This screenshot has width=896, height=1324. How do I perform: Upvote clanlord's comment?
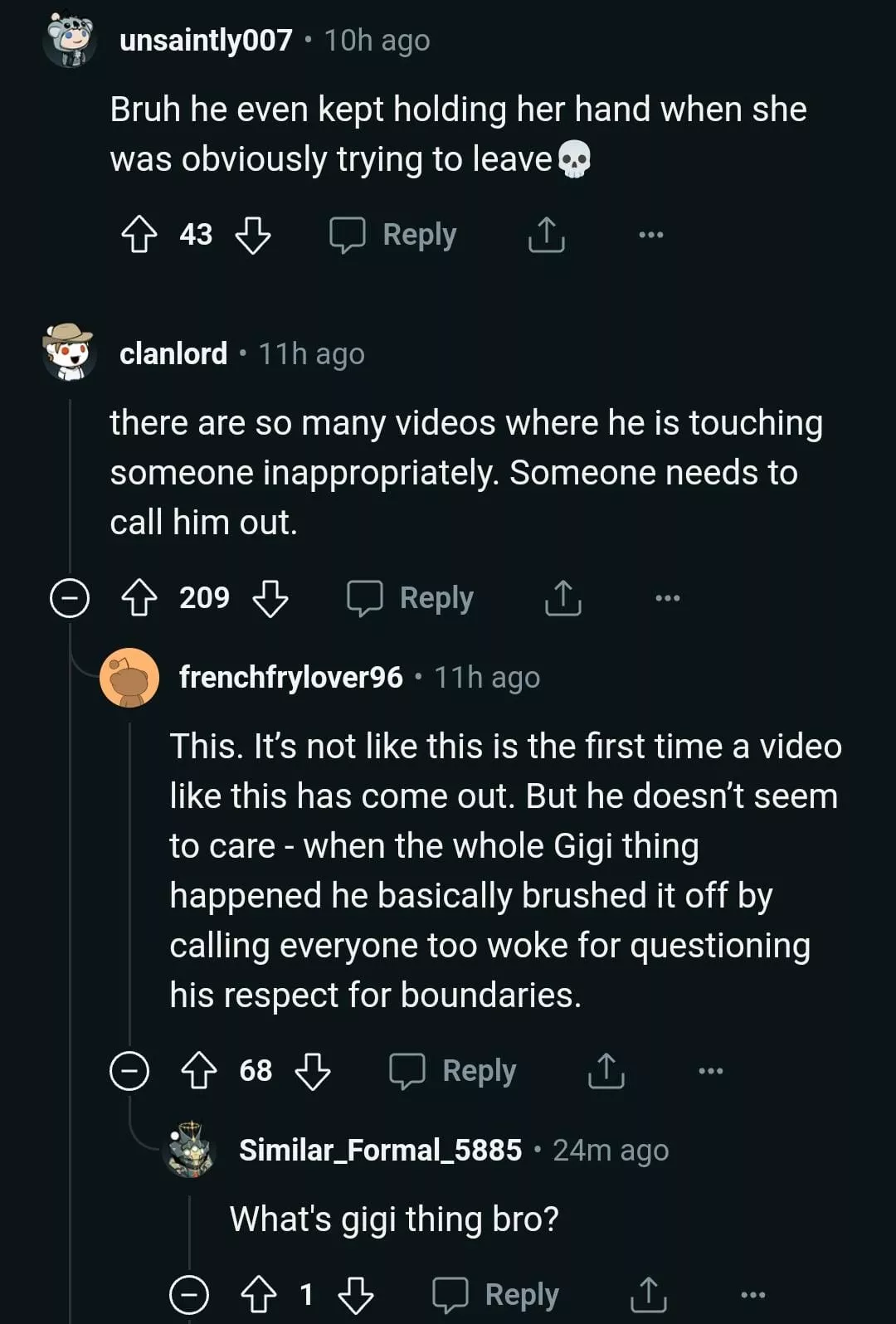[x=139, y=598]
